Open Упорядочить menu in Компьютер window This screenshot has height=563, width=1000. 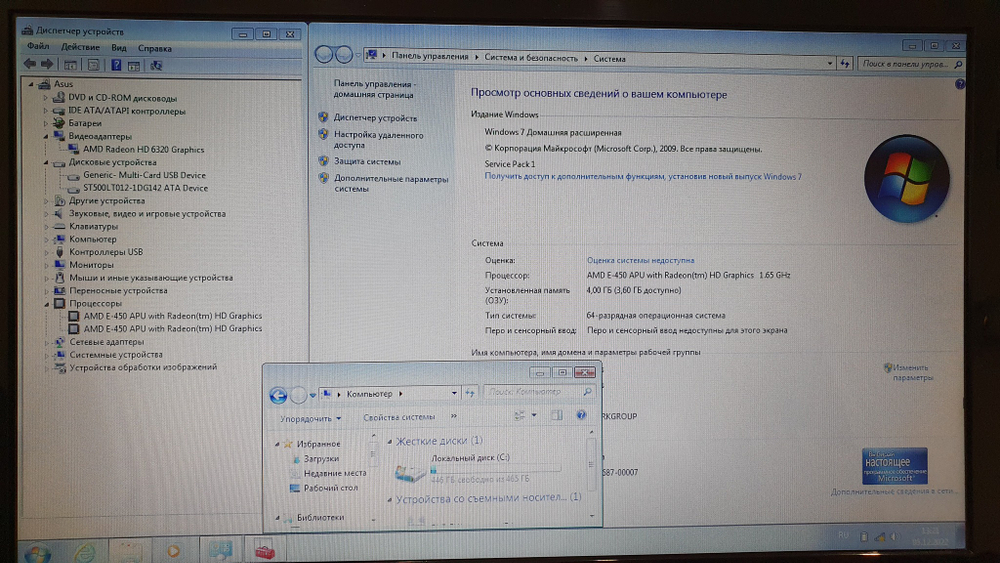[311, 419]
